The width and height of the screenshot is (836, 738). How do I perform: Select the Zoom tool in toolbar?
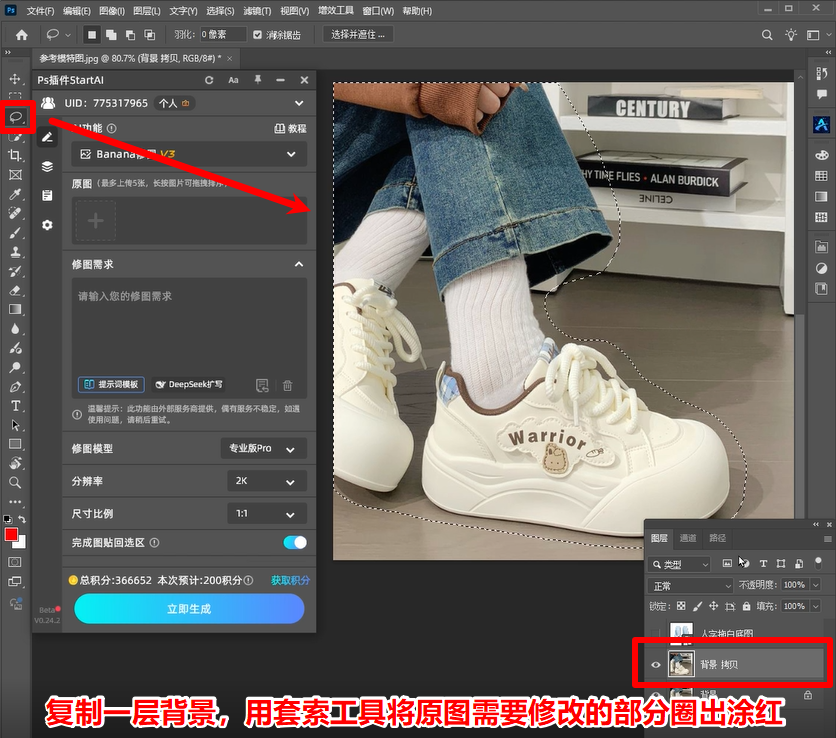pos(15,483)
